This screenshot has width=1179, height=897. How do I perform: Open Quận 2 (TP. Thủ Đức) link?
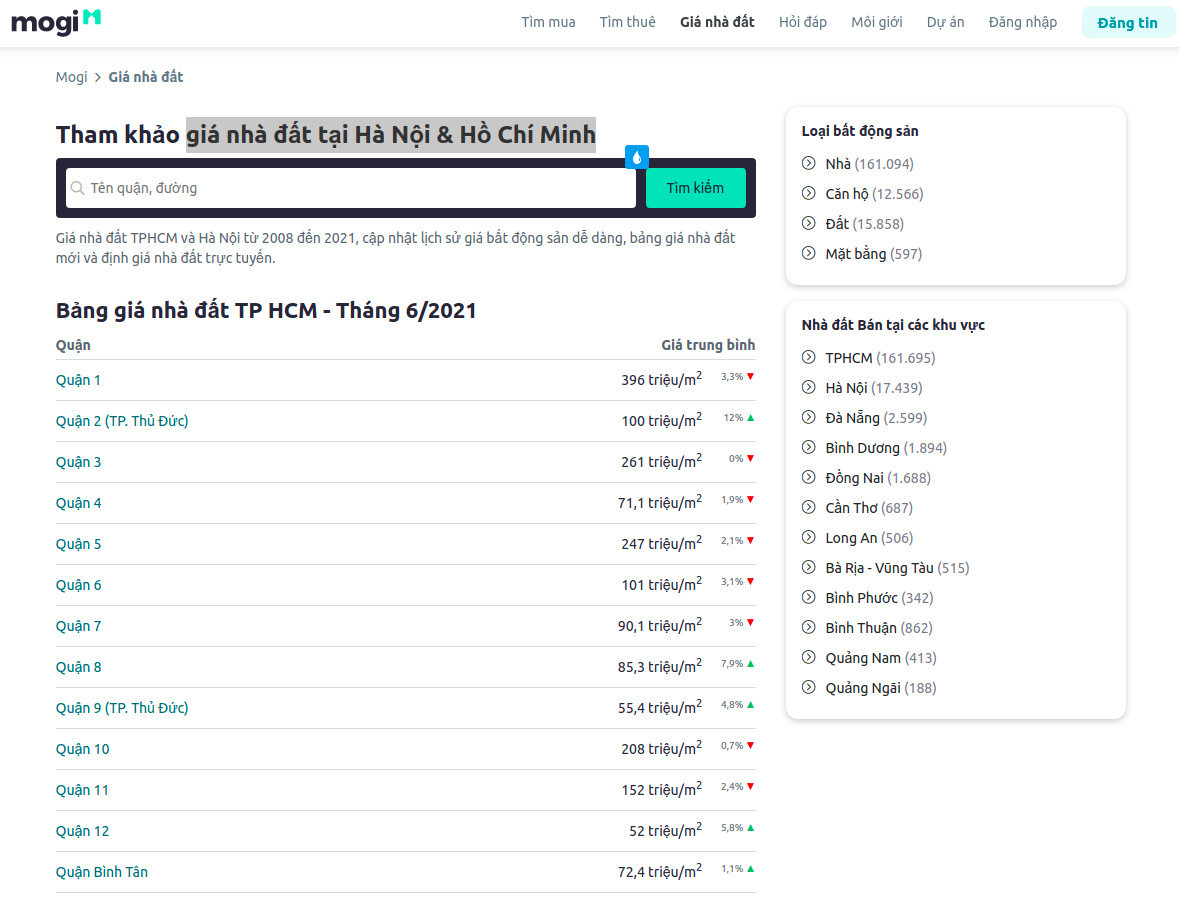(122, 421)
